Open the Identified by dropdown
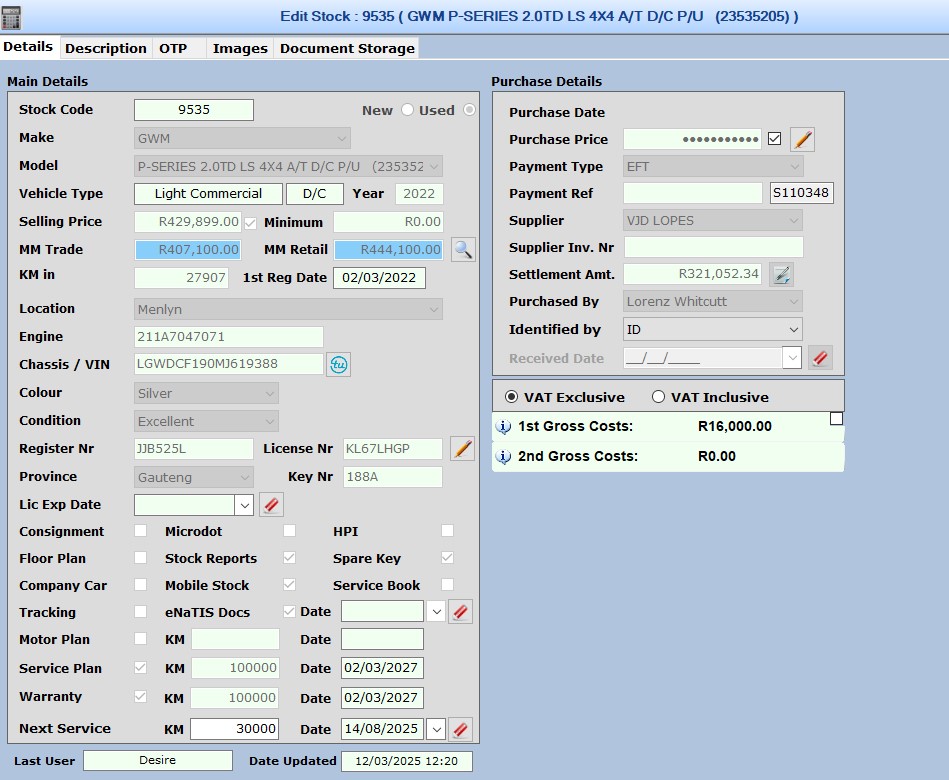The height and width of the screenshot is (780, 949). tap(793, 329)
